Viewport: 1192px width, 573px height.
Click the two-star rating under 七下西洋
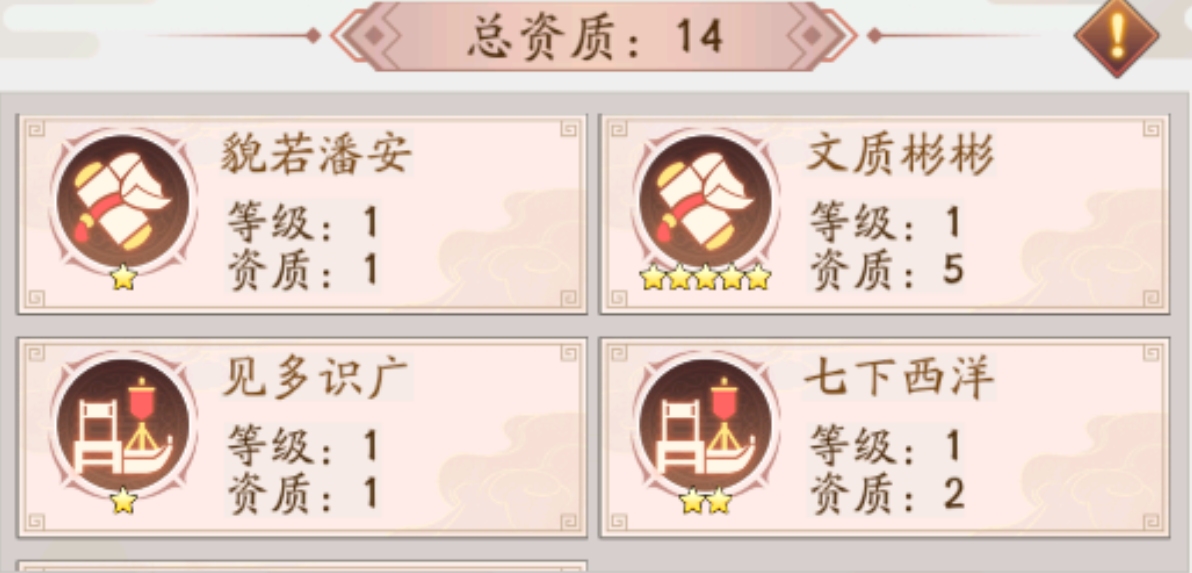705,501
